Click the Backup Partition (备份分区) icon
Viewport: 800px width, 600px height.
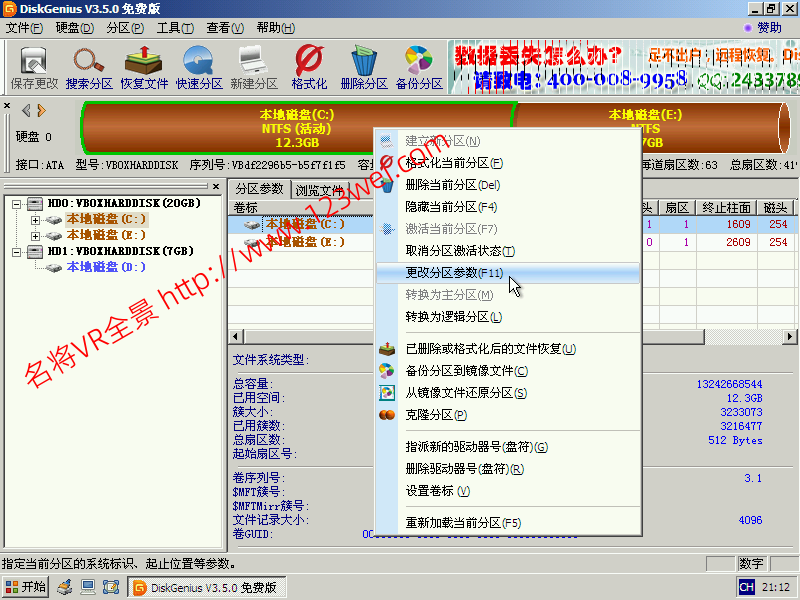tap(419, 66)
